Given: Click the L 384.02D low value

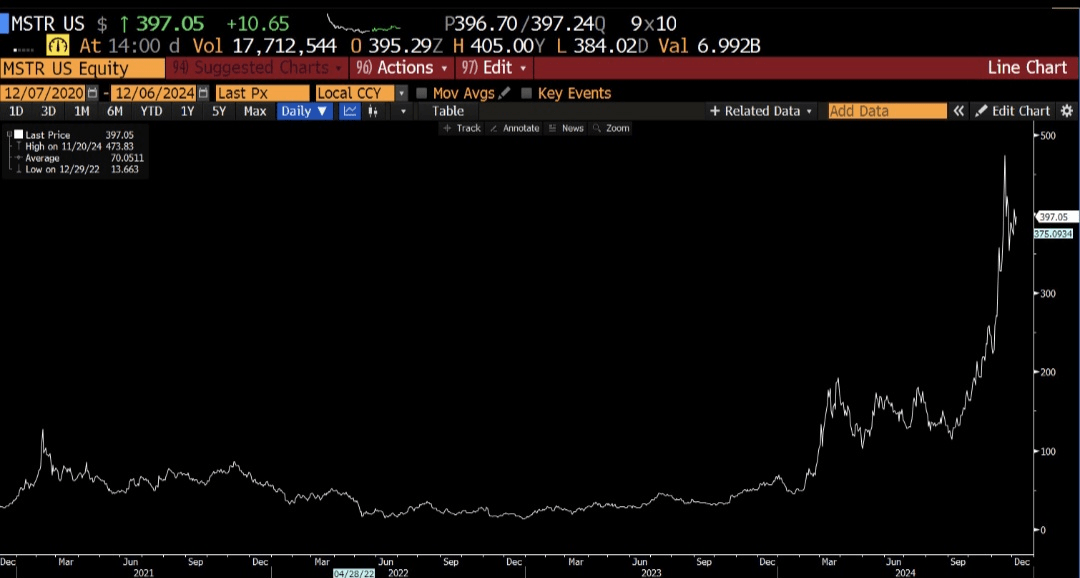Looking at the screenshot, I should click(604, 46).
